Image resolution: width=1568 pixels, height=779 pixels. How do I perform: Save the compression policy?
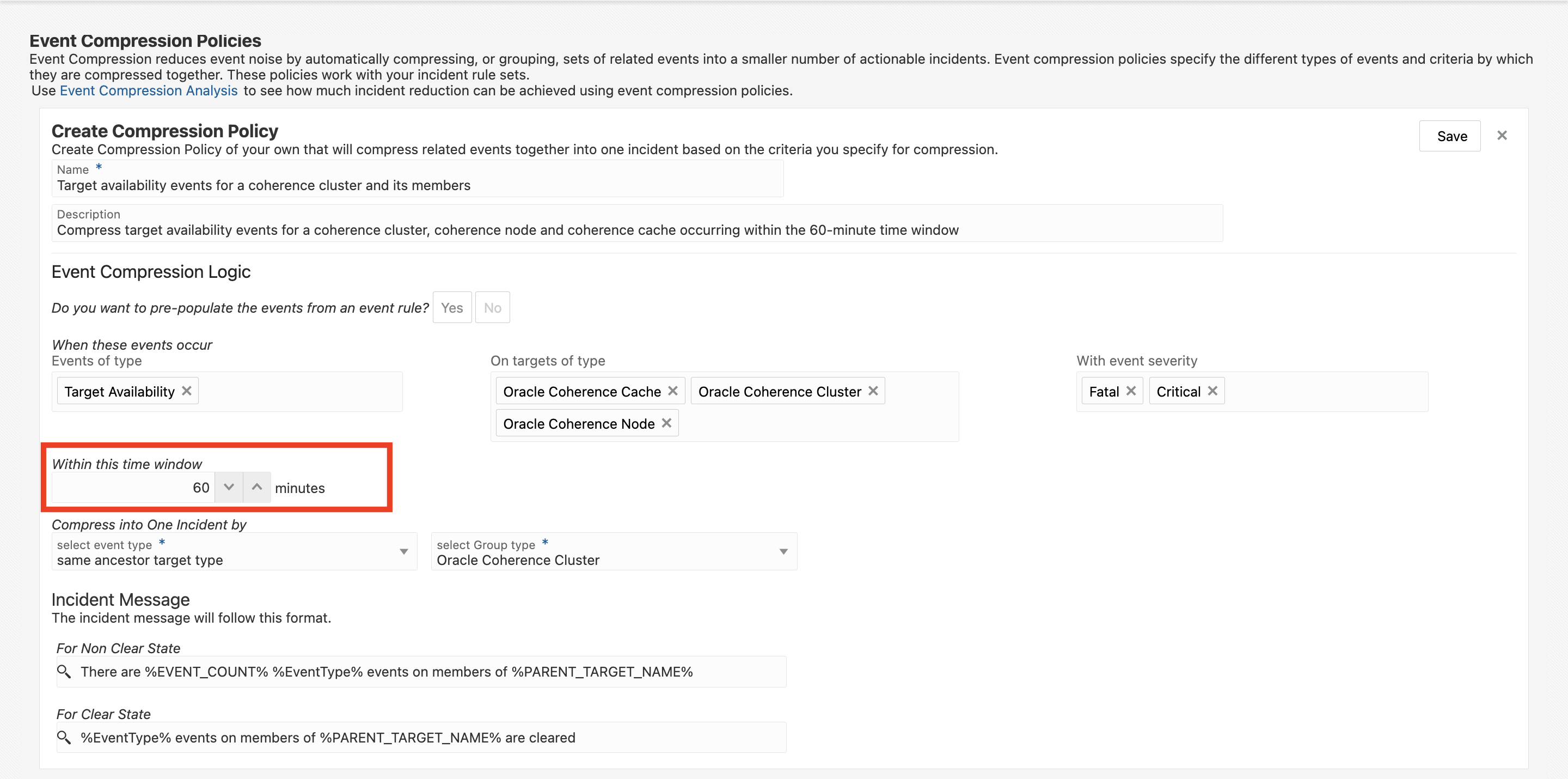(x=1451, y=136)
